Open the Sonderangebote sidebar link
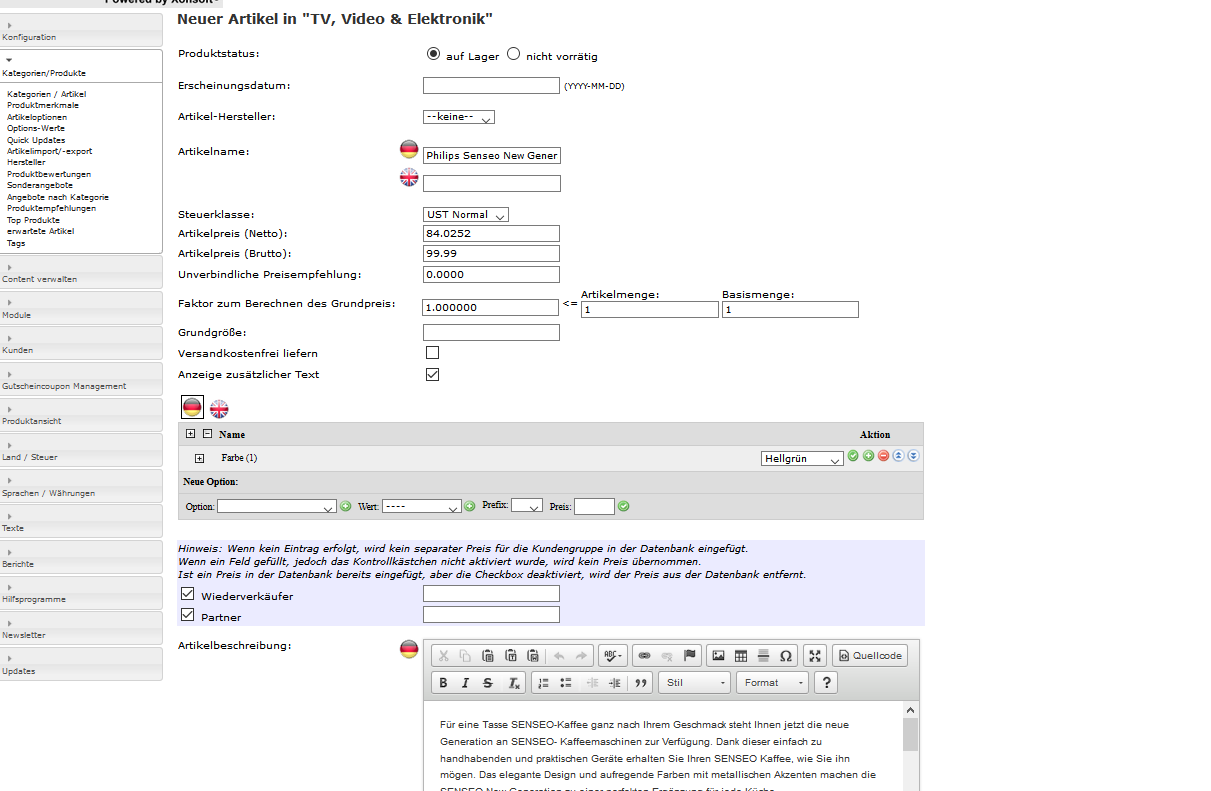This screenshot has height=791, width=1211. tap(40, 185)
